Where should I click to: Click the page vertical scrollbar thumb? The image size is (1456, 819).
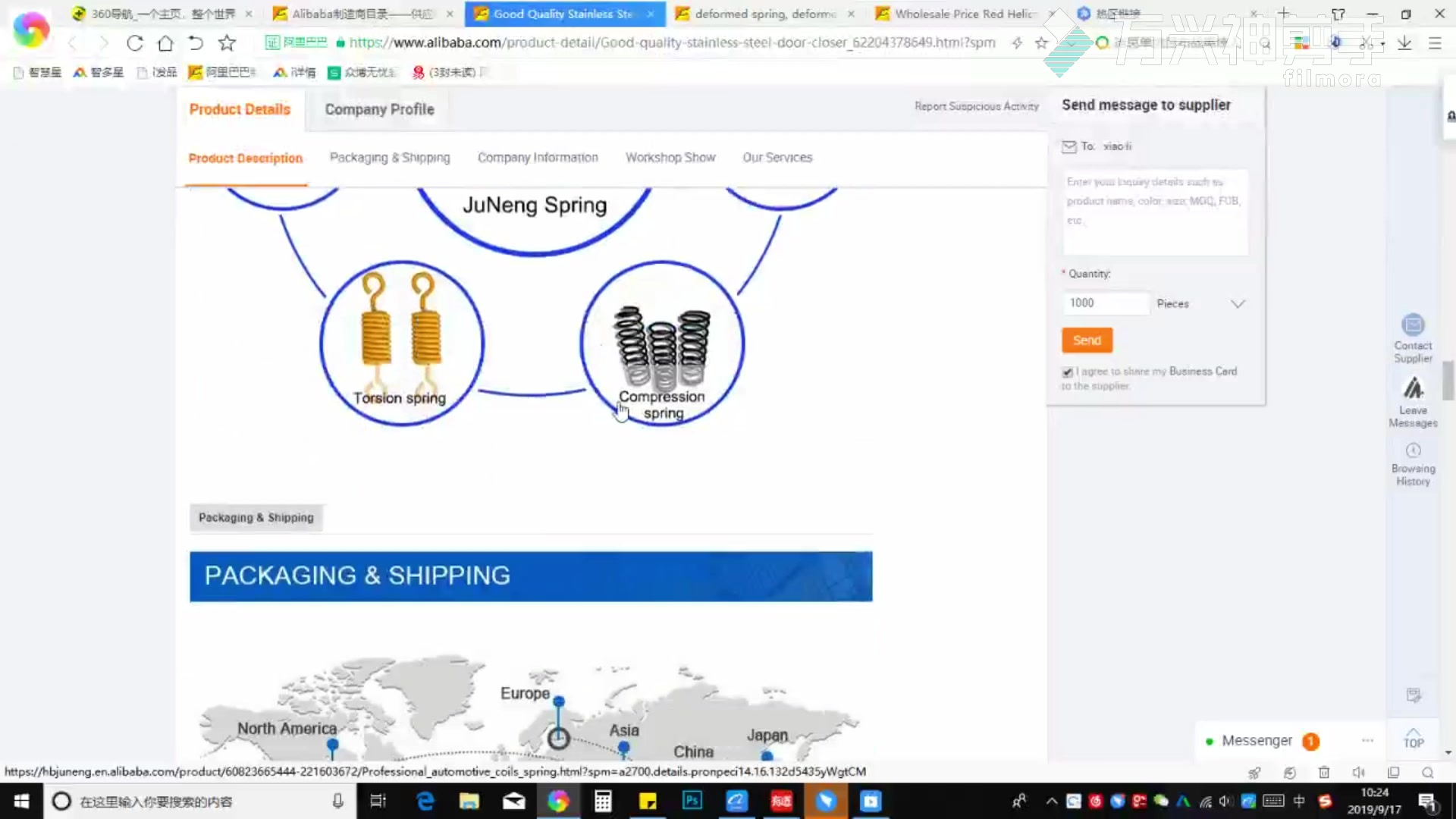1448,379
